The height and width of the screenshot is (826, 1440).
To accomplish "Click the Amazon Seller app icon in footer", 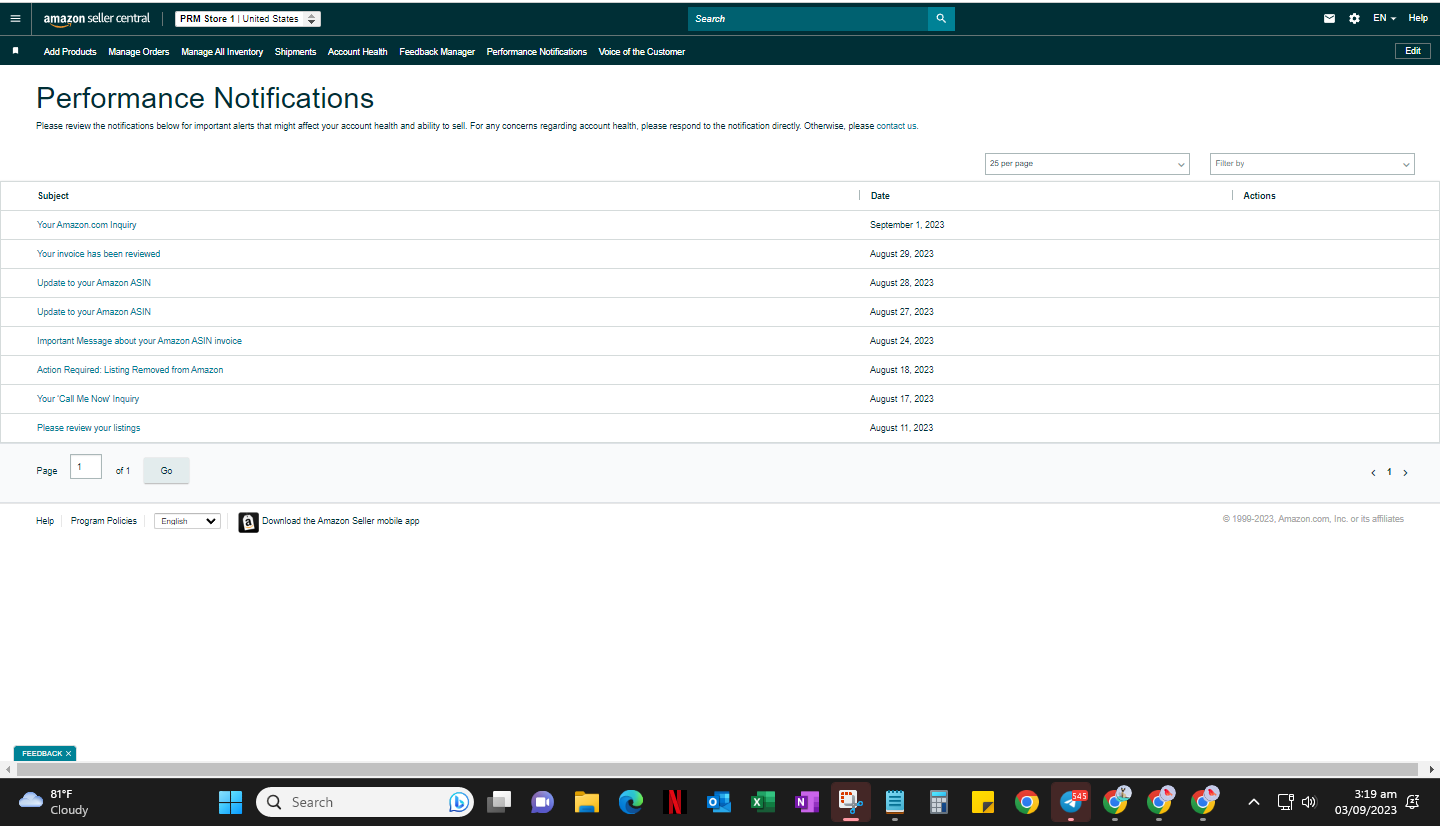I will (248, 522).
